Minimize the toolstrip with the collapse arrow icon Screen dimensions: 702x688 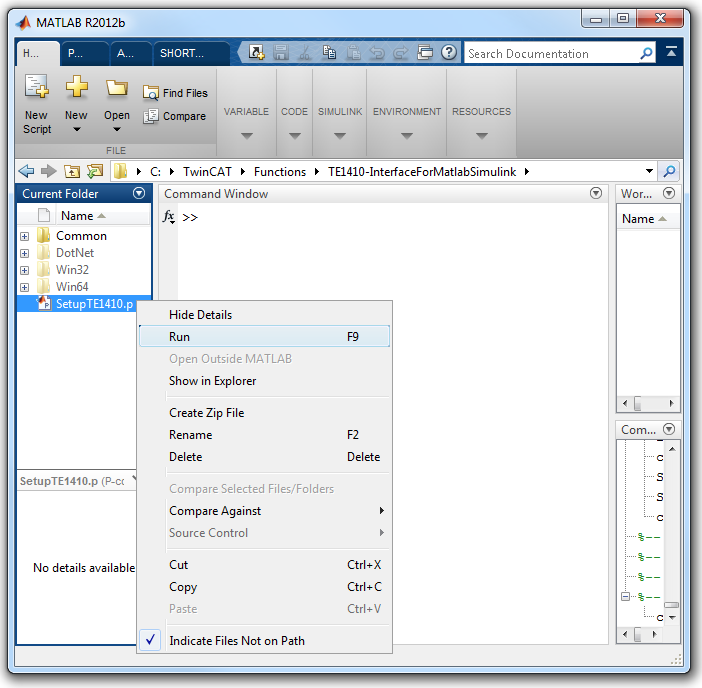pyautogui.click(x=671, y=52)
